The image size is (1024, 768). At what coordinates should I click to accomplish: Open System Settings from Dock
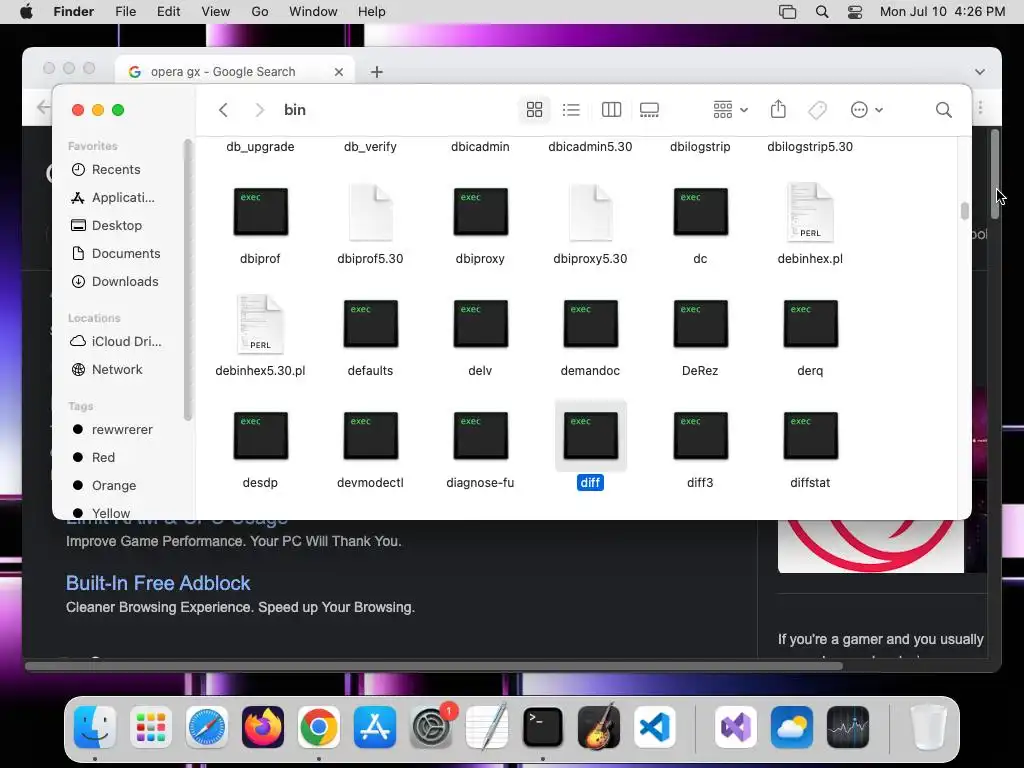point(430,727)
